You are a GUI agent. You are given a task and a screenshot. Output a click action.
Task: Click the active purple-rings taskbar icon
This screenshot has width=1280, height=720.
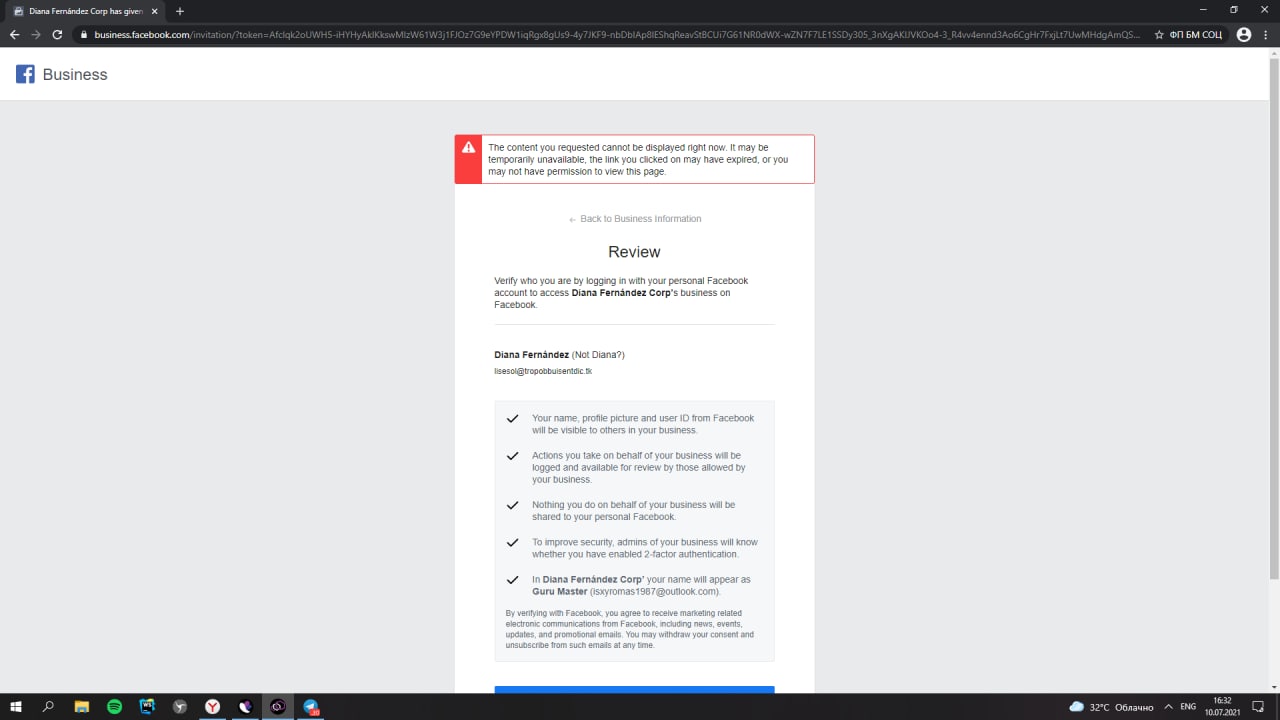point(278,707)
